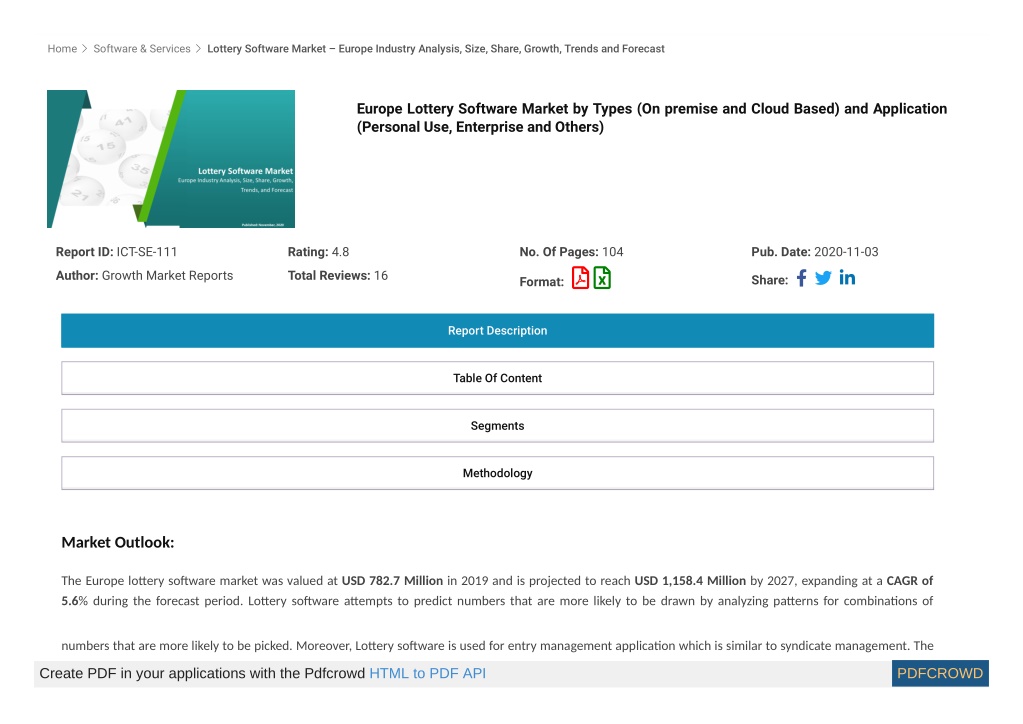Open the Lottery Software Market cover image
Image resolution: width=1023 pixels, height=724 pixels.
[x=171, y=159]
